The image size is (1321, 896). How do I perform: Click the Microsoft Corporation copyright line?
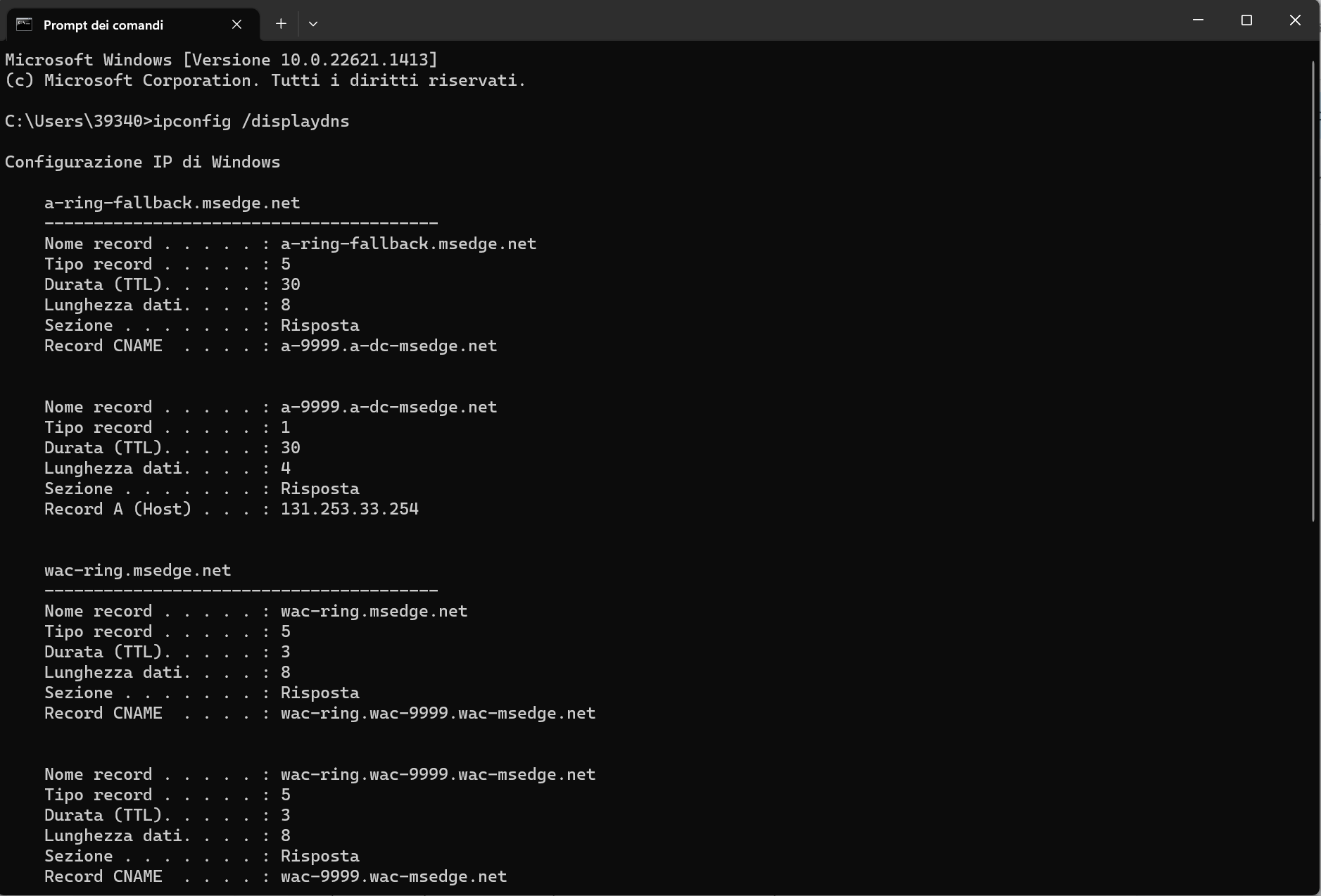pyautogui.click(x=265, y=80)
